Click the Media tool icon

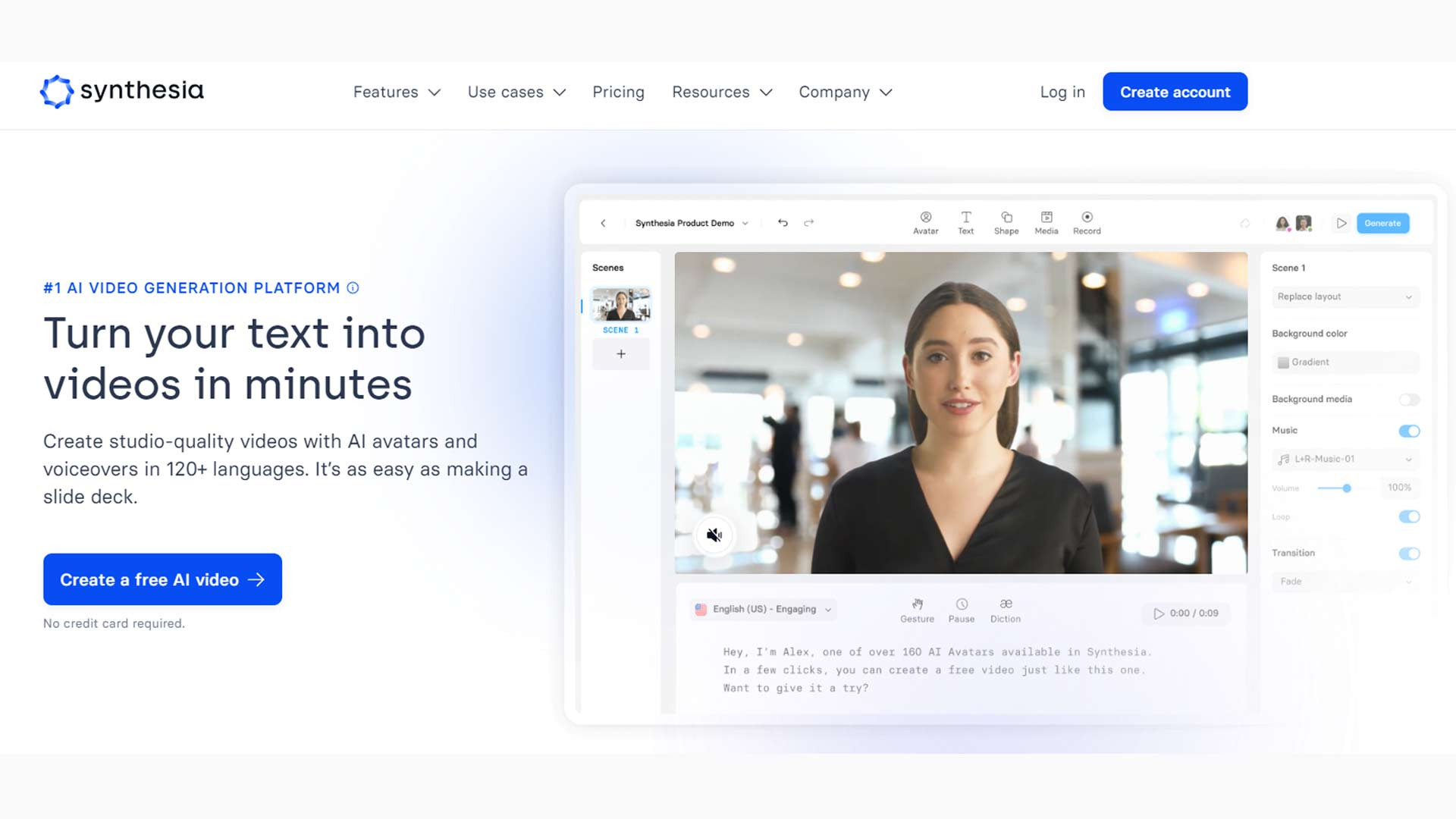point(1046,218)
